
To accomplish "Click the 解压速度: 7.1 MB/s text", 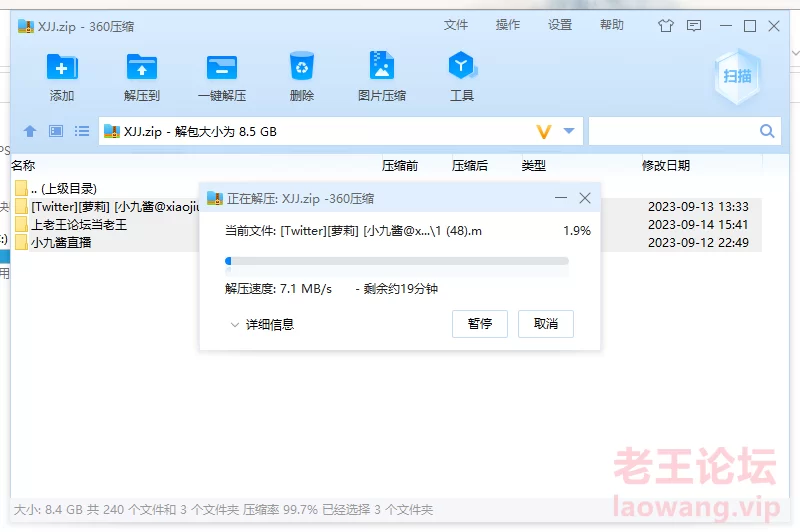I will pyautogui.click(x=278, y=289).
